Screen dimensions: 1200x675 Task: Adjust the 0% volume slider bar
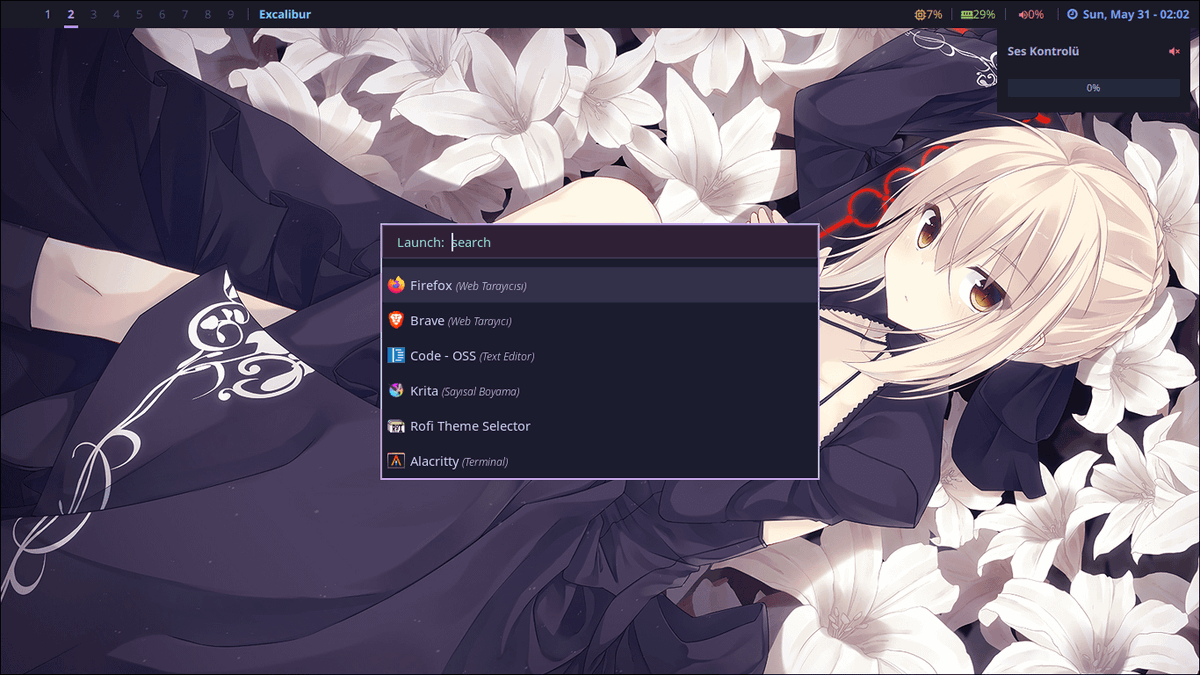[x=1093, y=88]
